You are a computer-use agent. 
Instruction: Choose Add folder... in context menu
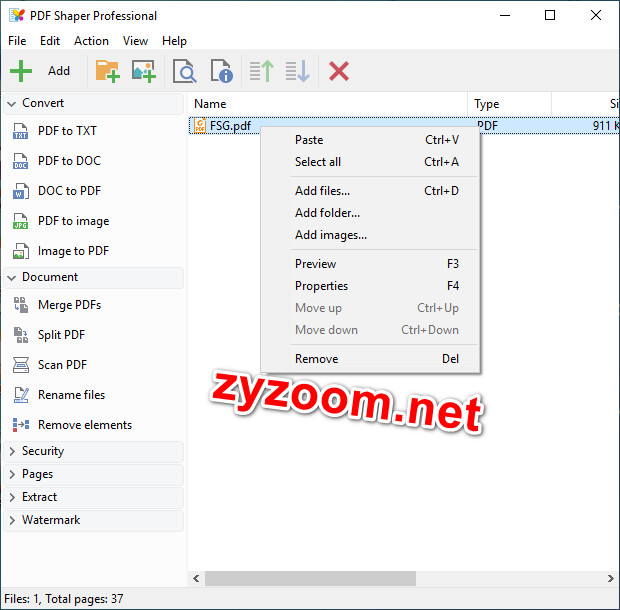[370, 213]
